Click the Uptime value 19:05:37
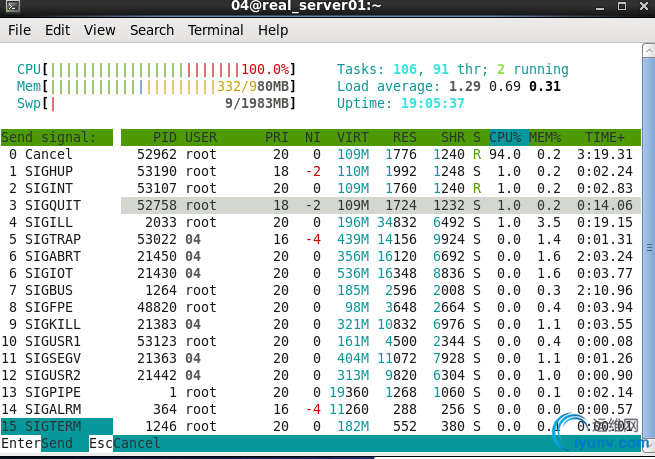This screenshot has height=459, width=655. point(432,103)
